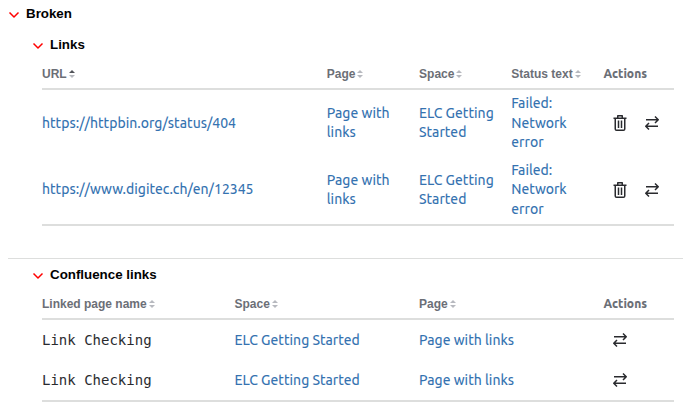The height and width of the screenshot is (402, 683).
Task: Delete the digitec.ch broken link entry
Action: [620, 189]
